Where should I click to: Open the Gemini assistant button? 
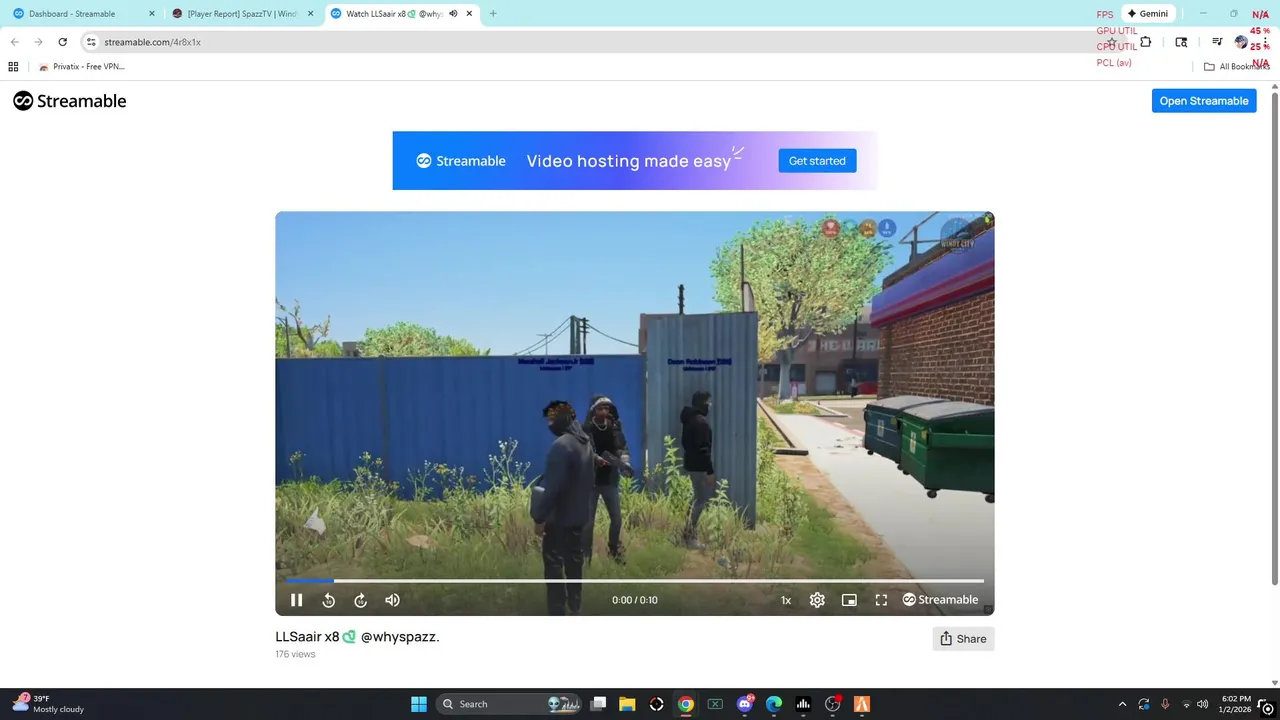click(x=1147, y=14)
